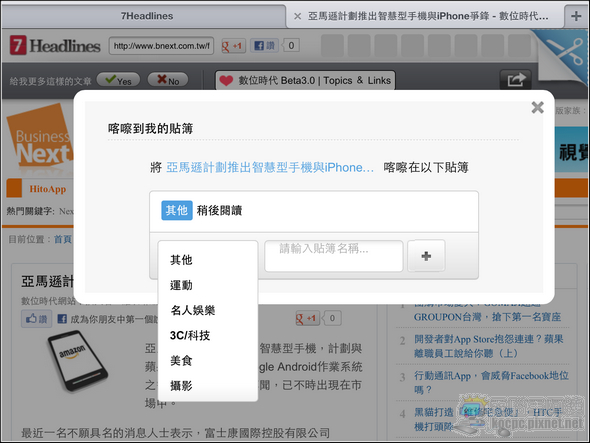This screenshot has width=590, height=443.
Task: Vote Yes for more similar articles
Action: (118, 80)
